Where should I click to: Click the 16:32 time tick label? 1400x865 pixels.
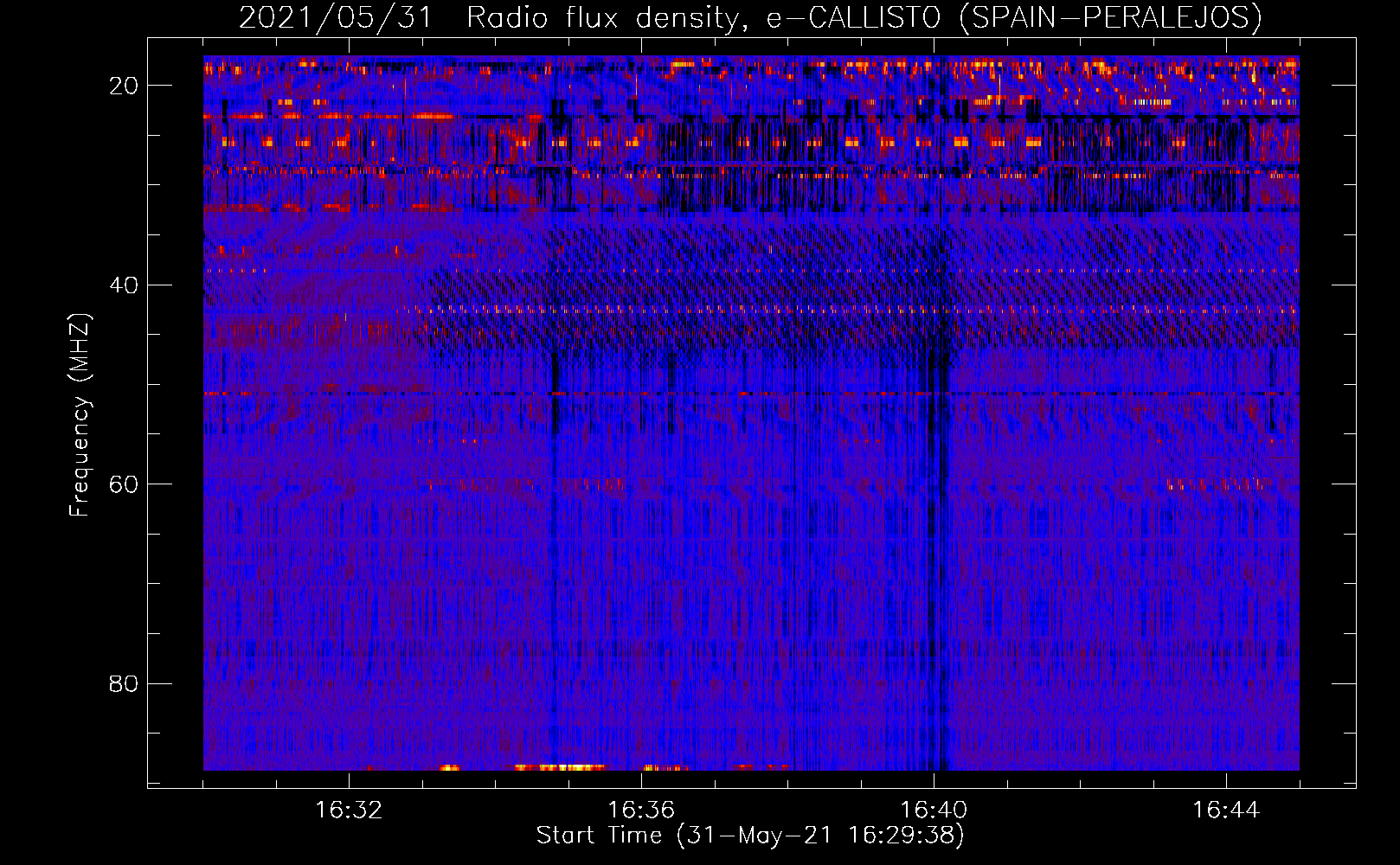point(349,810)
